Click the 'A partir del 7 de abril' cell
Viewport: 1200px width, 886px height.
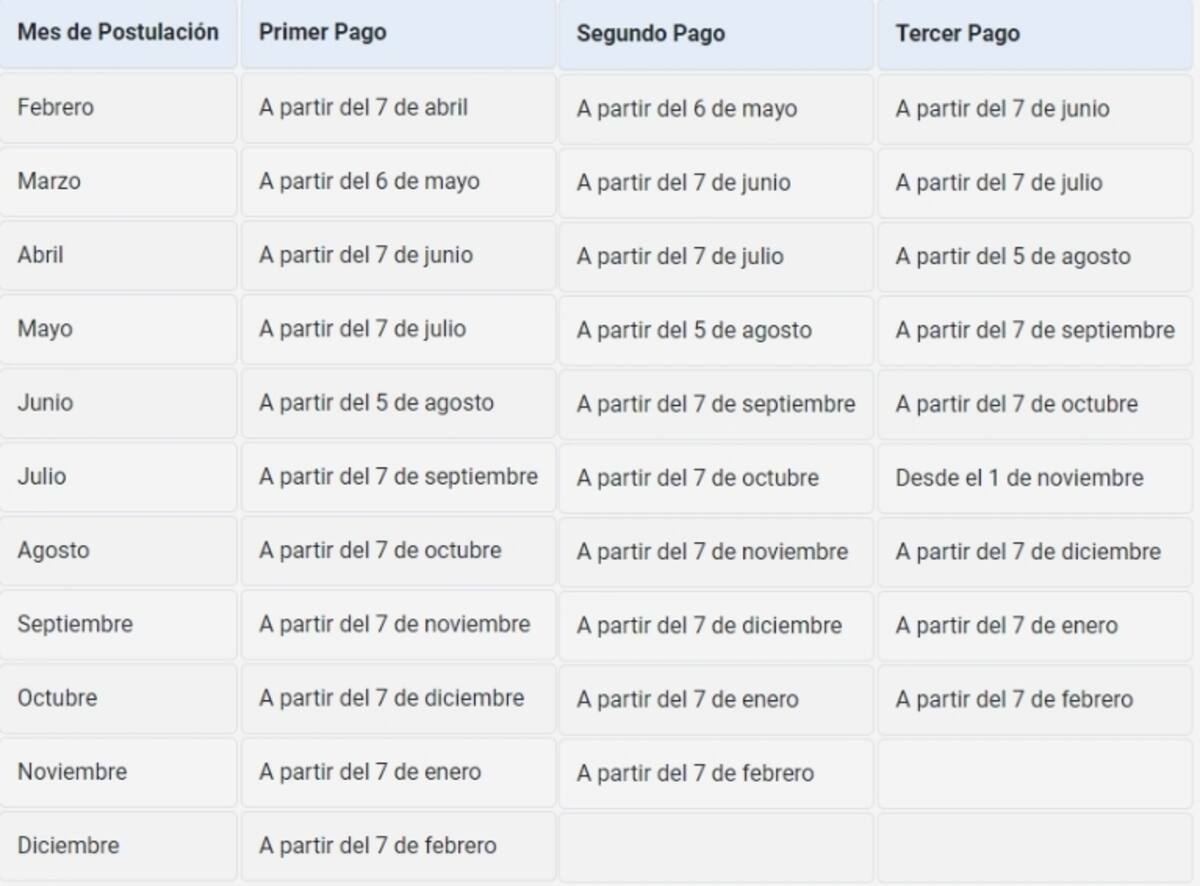(x=363, y=107)
